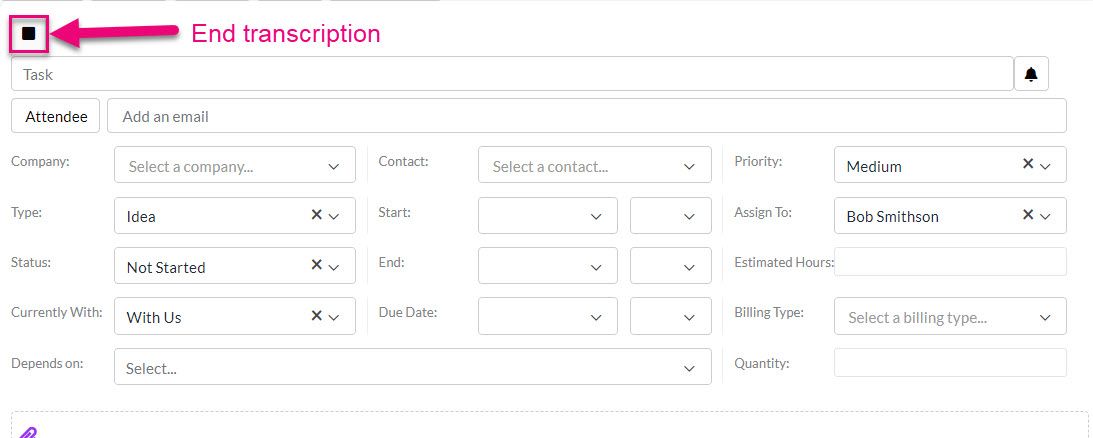This screenshot has height=438, width=1093.
Task: Click the Attendee button
Action: coord(56,116)
